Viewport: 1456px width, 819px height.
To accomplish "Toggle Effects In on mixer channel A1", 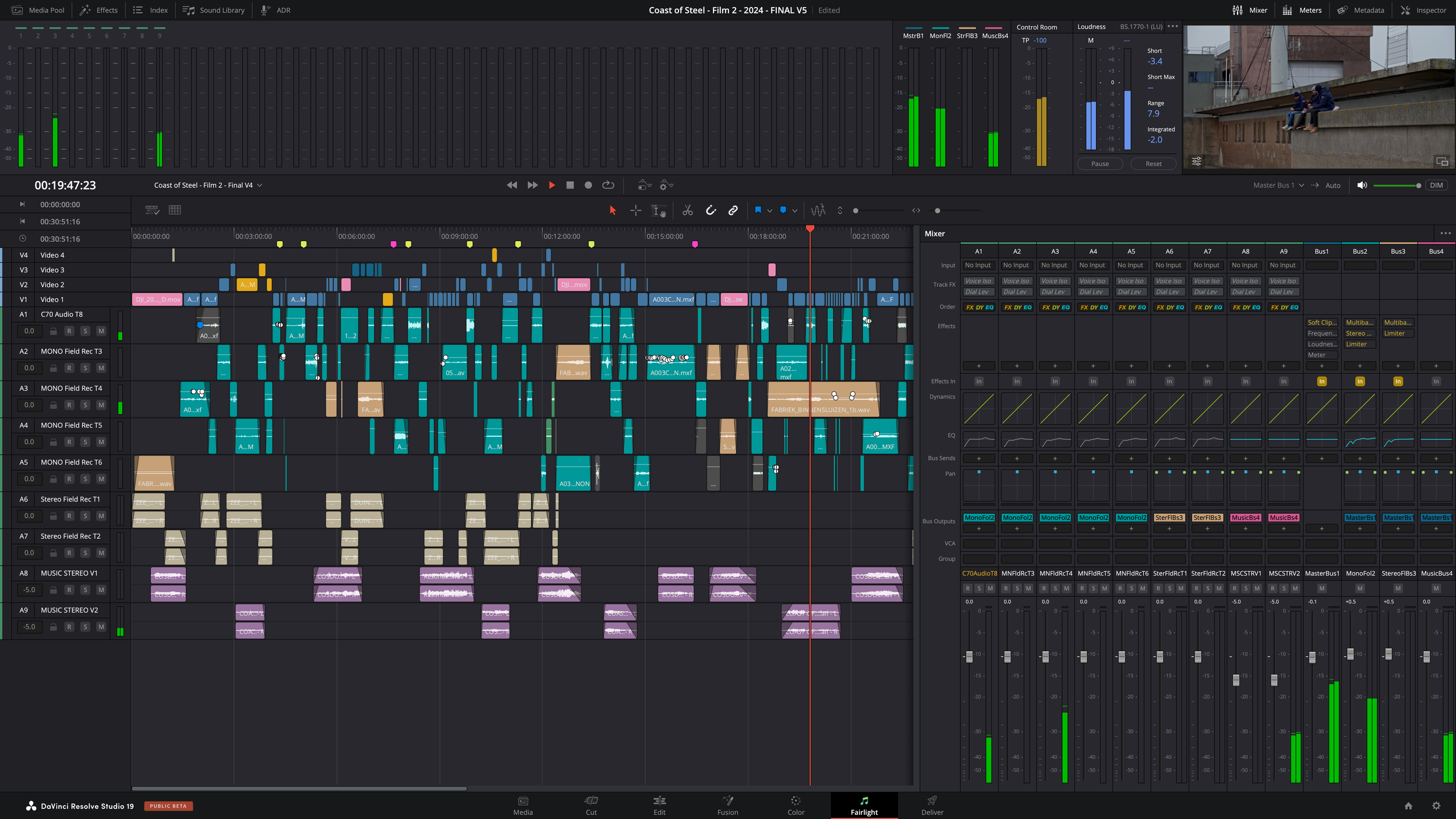I will [x=978, y=382].
